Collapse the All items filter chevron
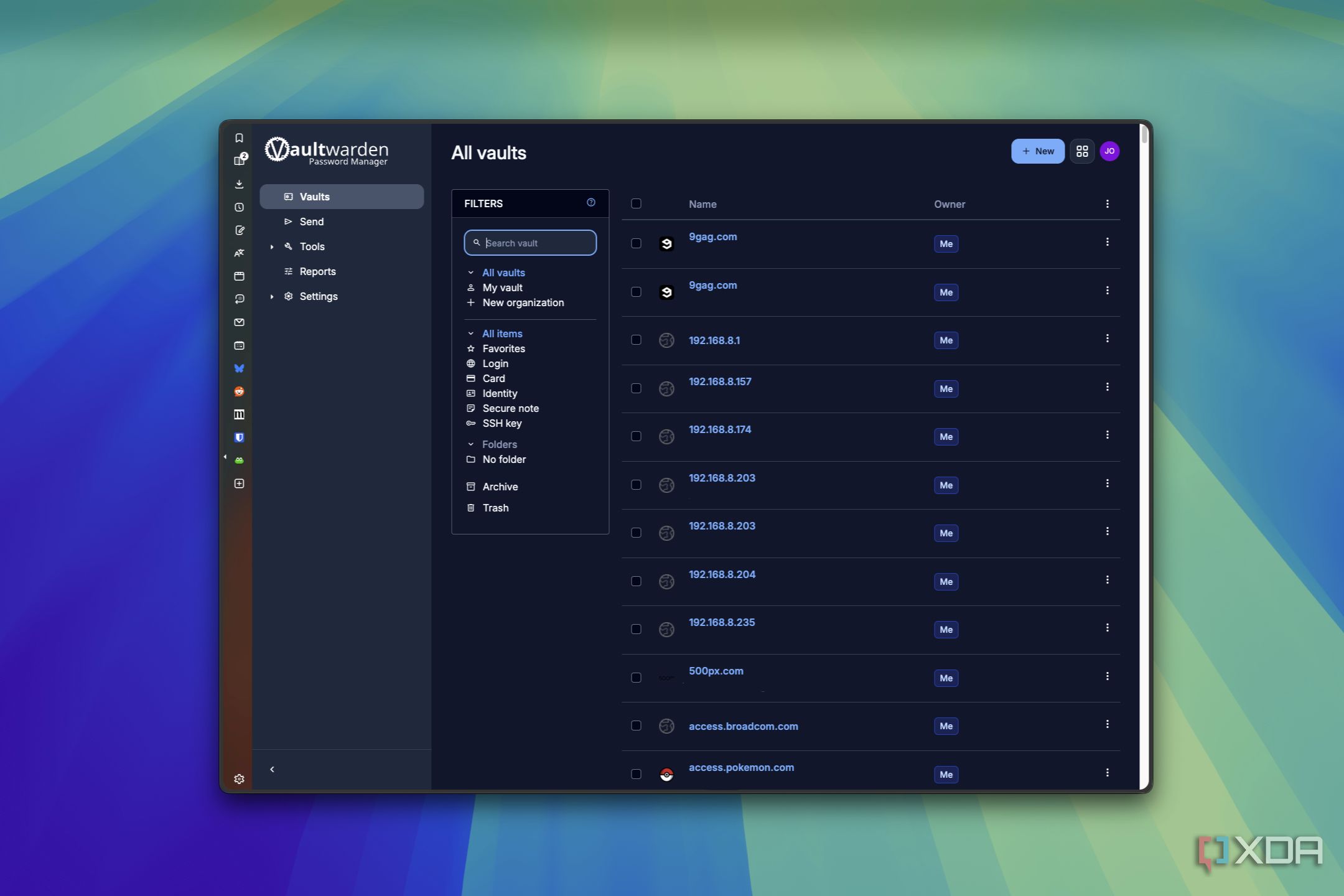 pos(471,334)
